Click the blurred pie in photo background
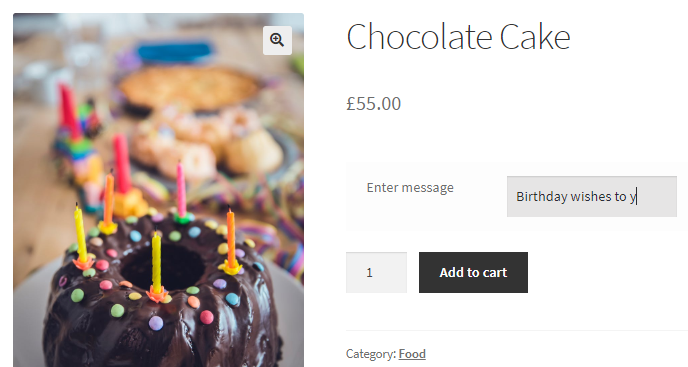Screen dimensions: 688x367 [x=190, y=88]
